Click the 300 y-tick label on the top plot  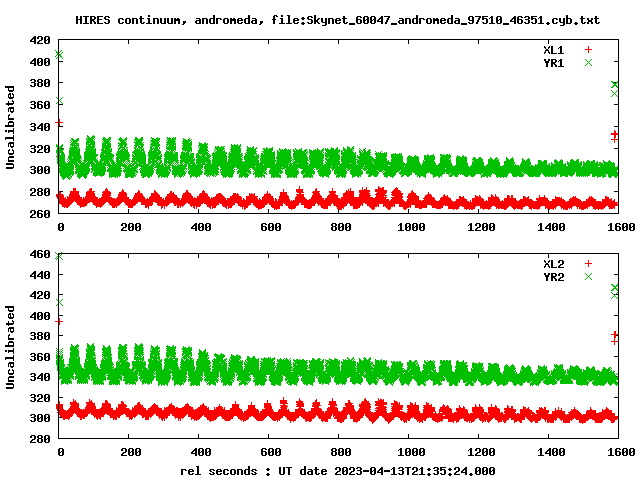(x=40, y=170)
